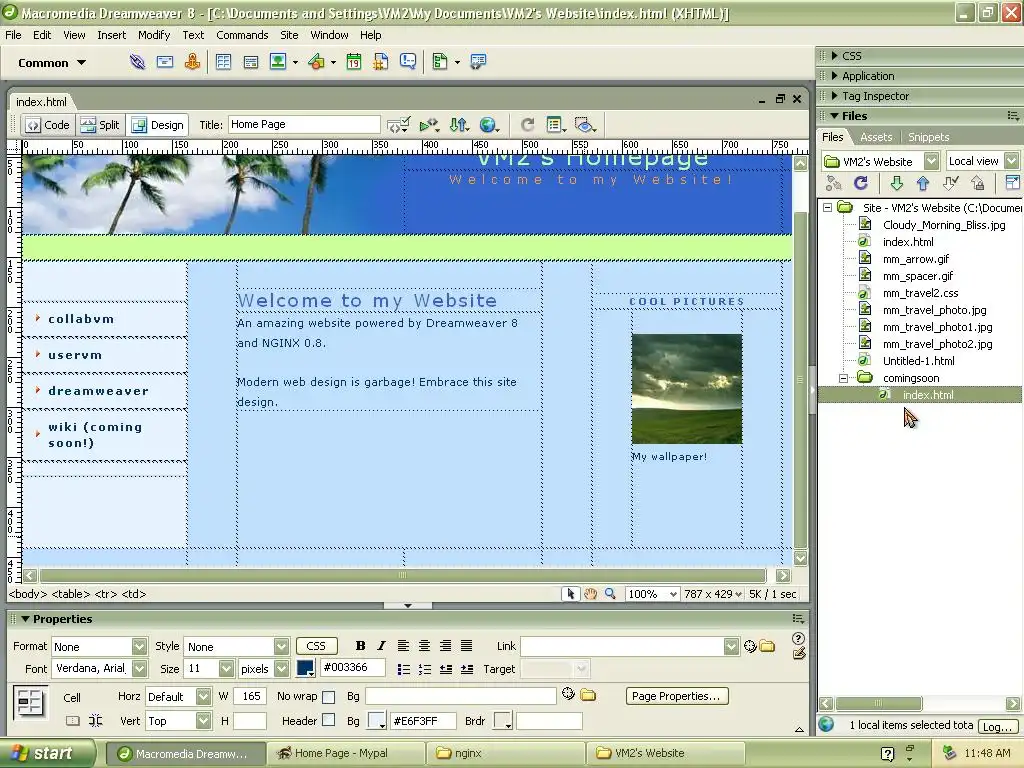
Task: Check Out files in Files panel
Action: (951, 184)
